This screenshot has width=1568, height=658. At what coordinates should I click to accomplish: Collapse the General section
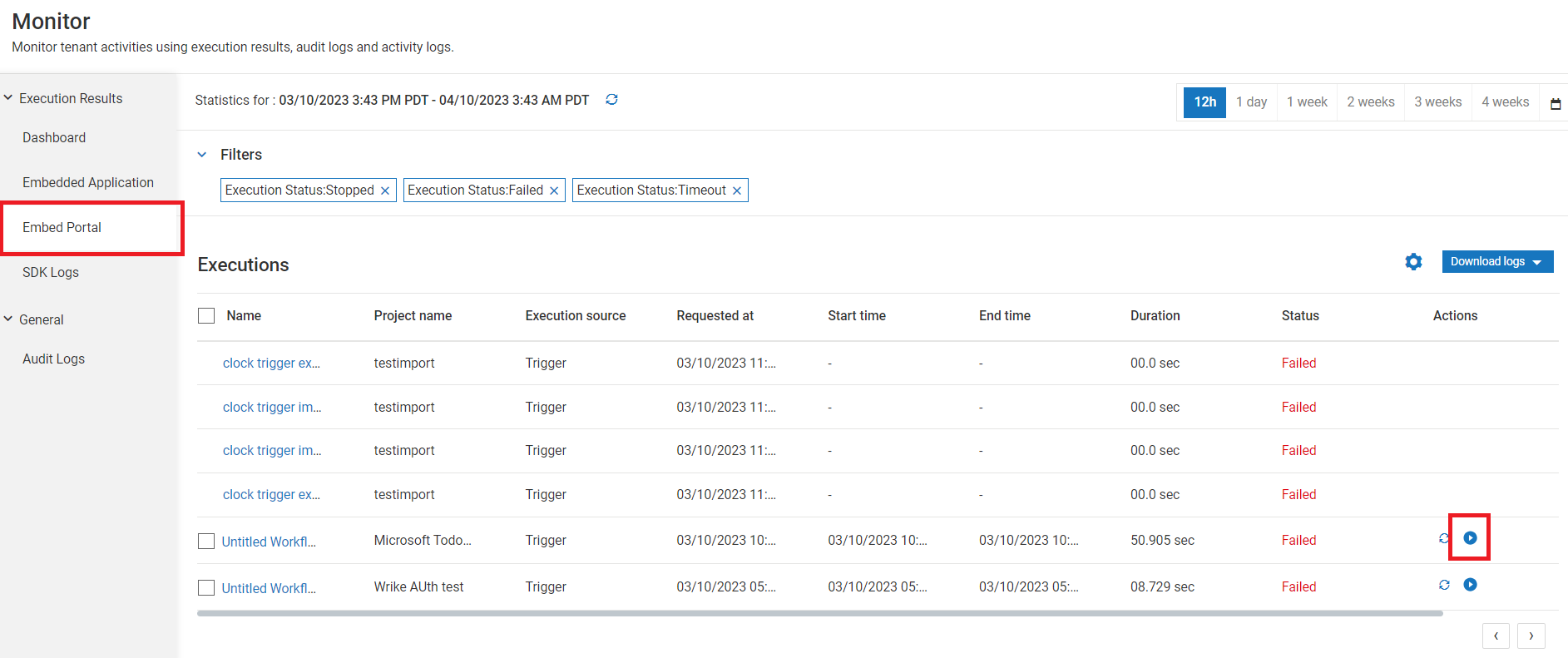coord(8,319)
